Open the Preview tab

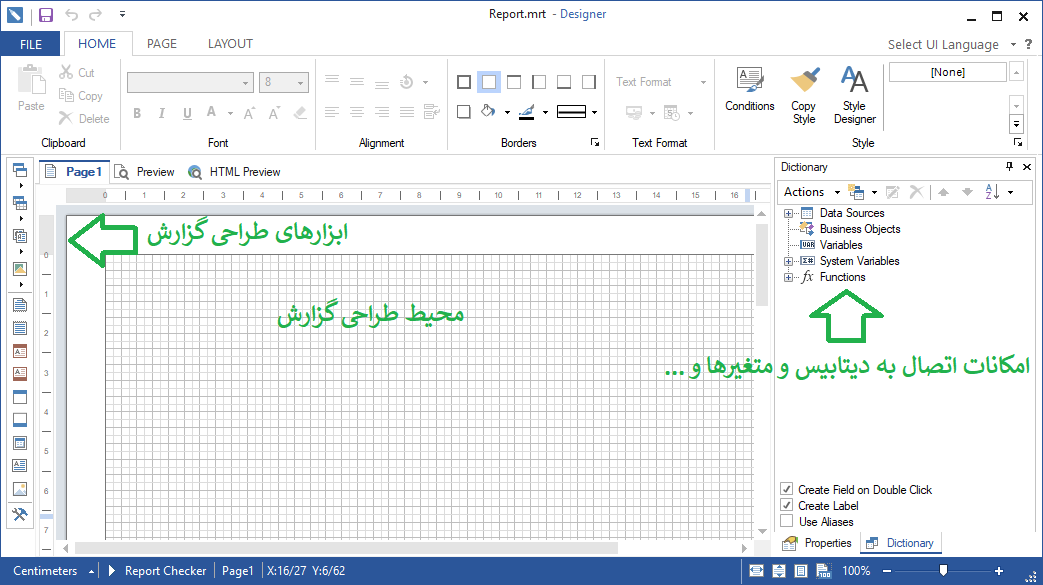coord(144,172)
